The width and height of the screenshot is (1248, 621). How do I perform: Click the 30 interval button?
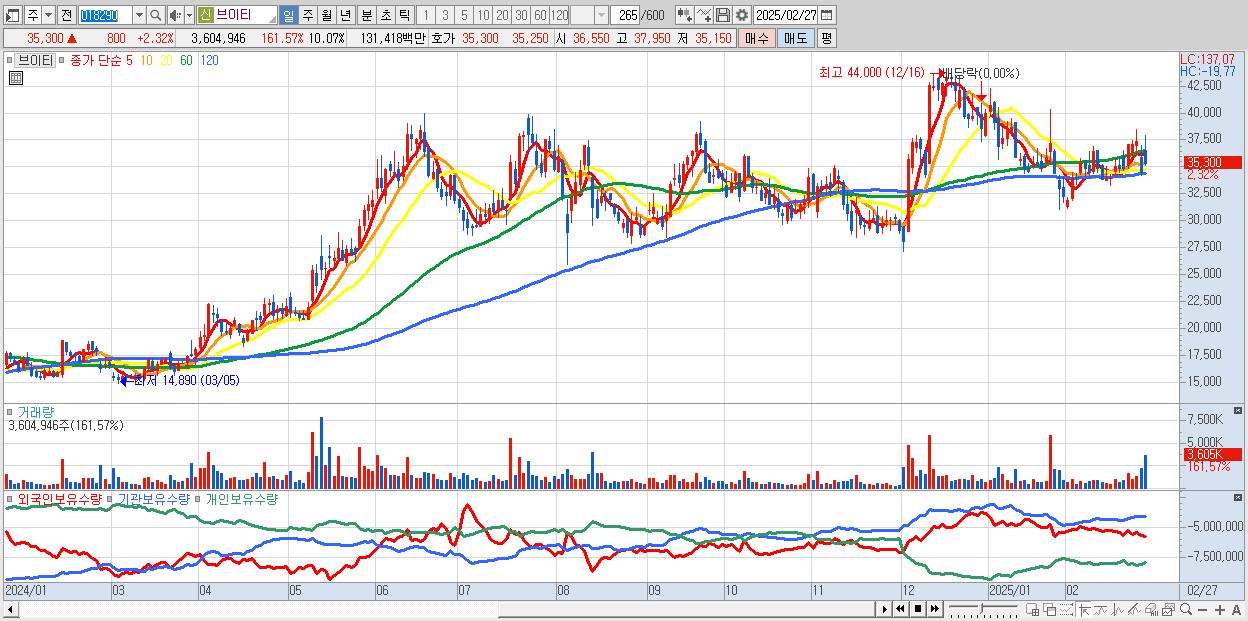[521, 15]
